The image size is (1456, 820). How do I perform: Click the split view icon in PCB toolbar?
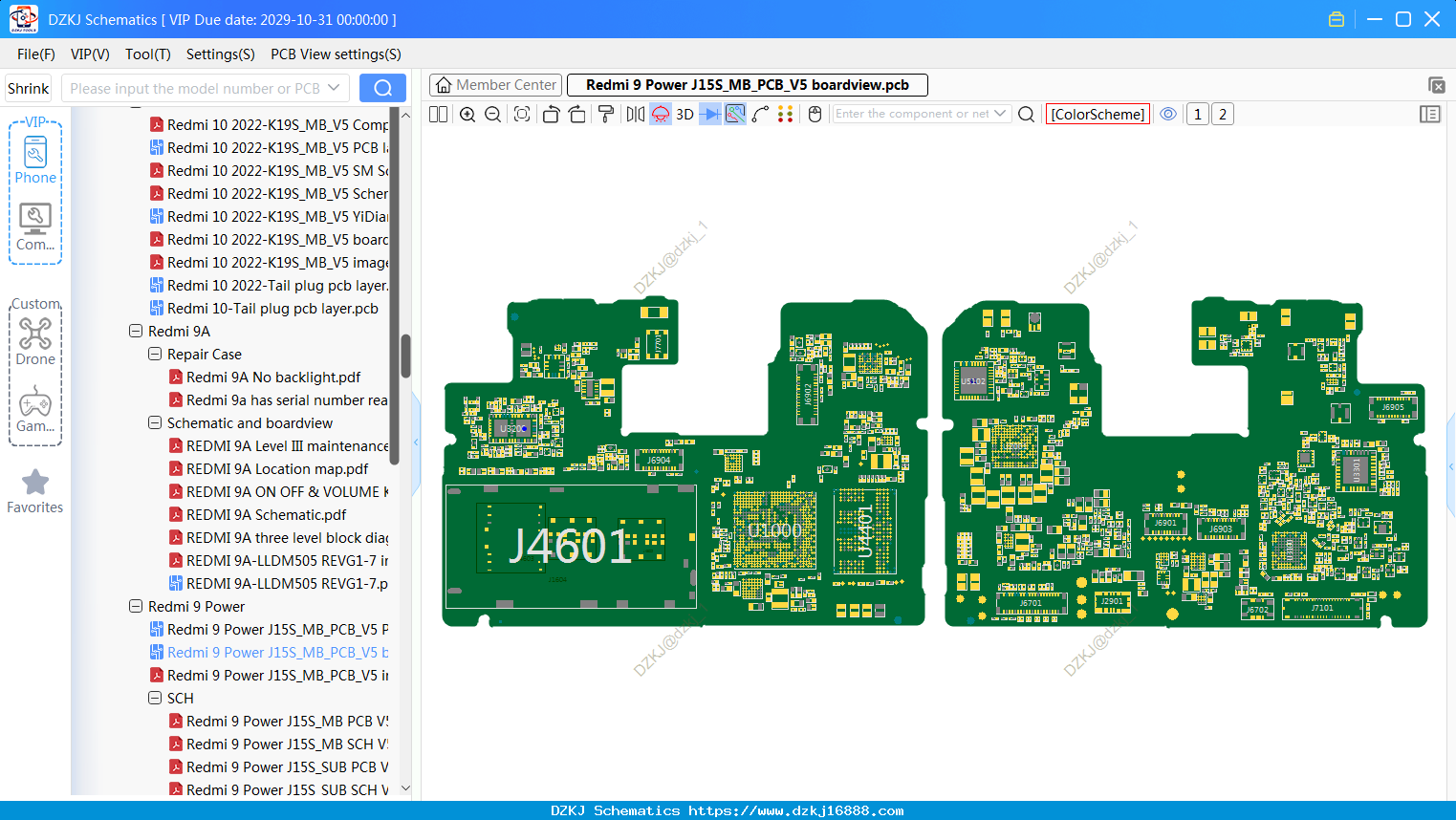[x=439, y=114]
